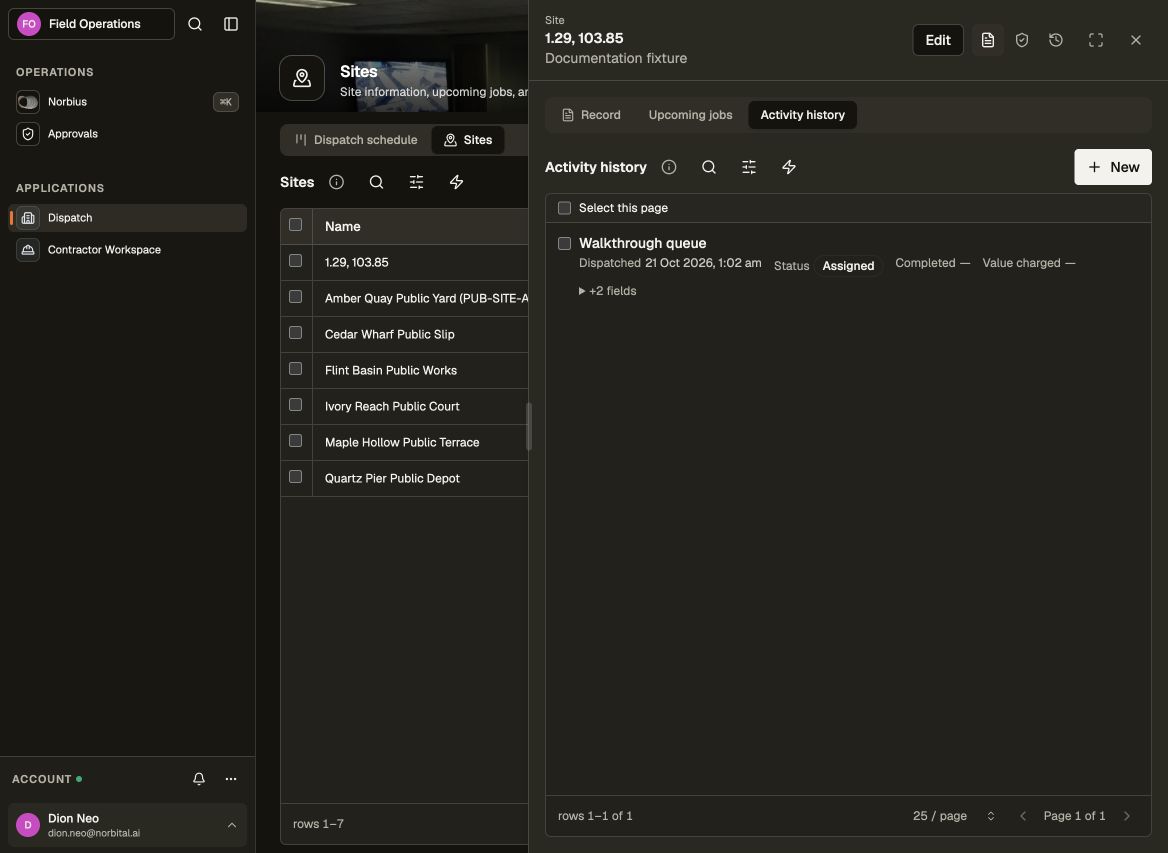Search within Sites table
1168x853 pixels.
click(x=376, y=182)
